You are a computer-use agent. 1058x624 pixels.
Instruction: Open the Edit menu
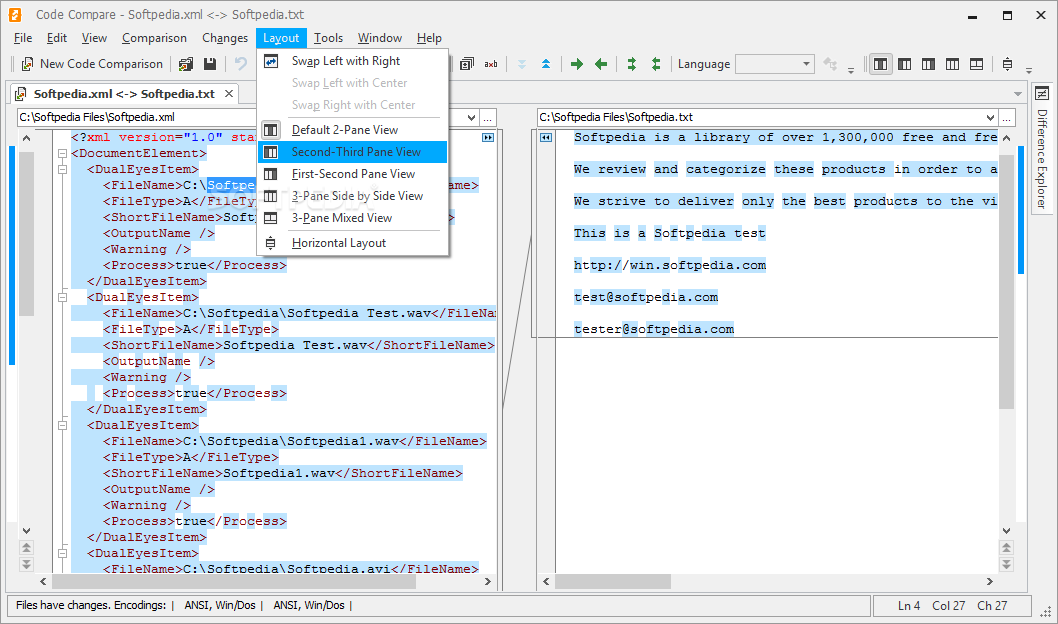[57, 38]
